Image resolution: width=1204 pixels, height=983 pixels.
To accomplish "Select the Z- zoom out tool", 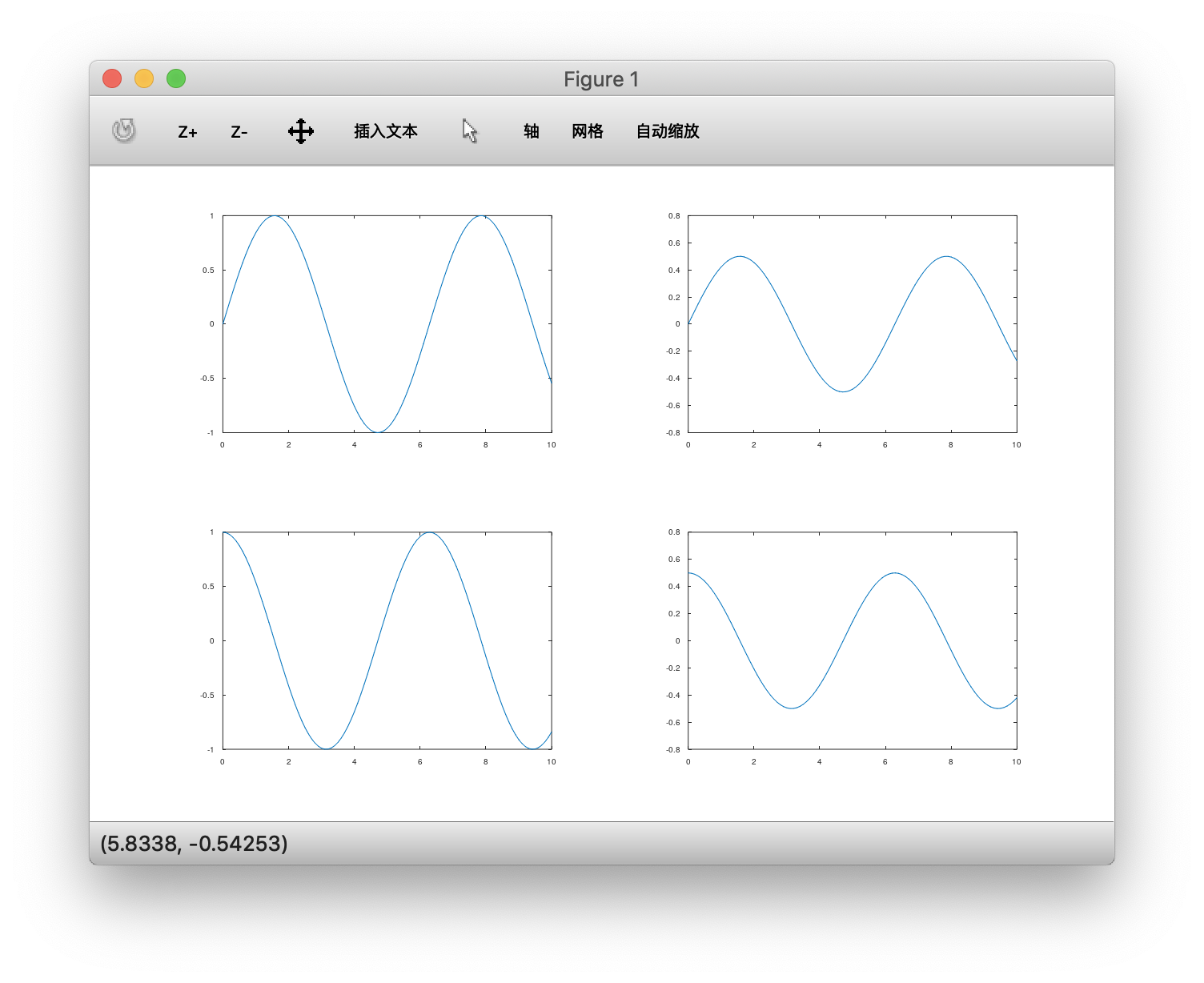I will 239,132.
